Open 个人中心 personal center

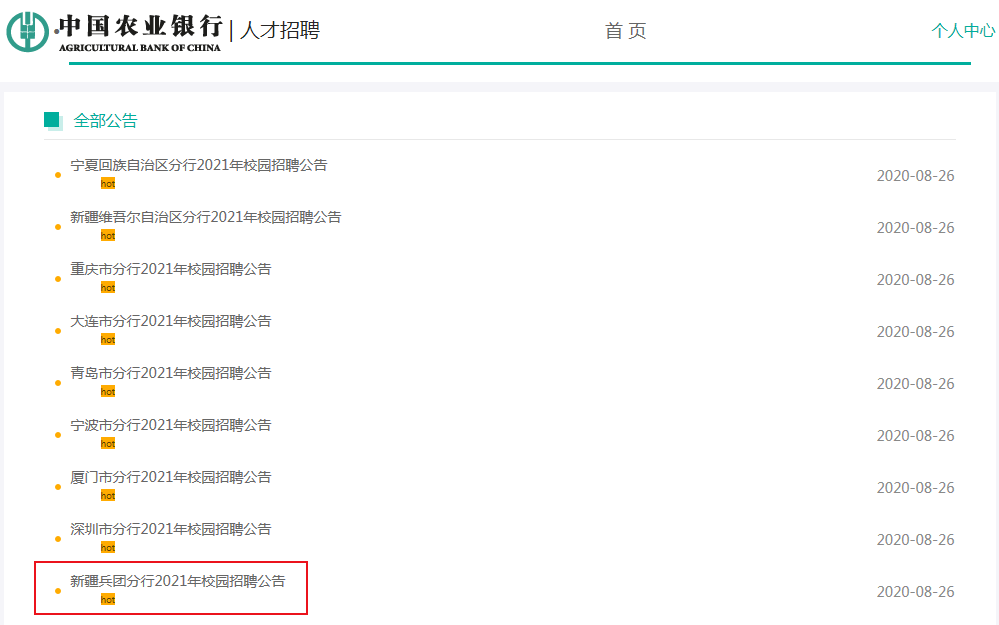pos(963,31)
